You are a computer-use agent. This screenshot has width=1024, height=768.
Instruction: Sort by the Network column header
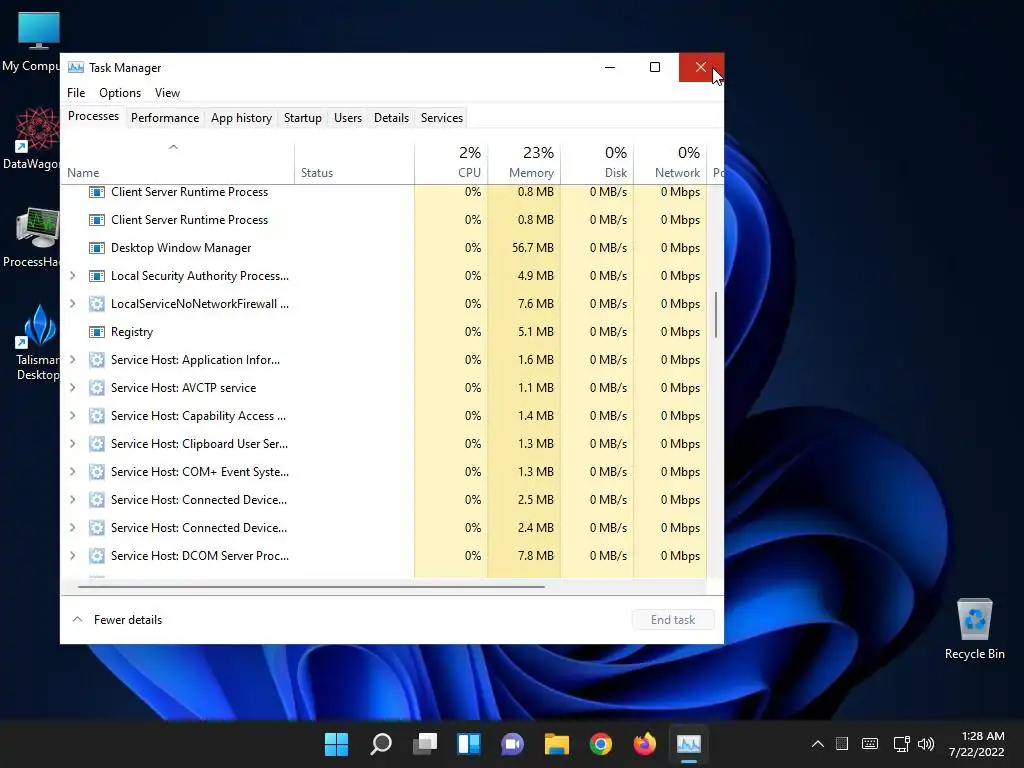(671, 163)
